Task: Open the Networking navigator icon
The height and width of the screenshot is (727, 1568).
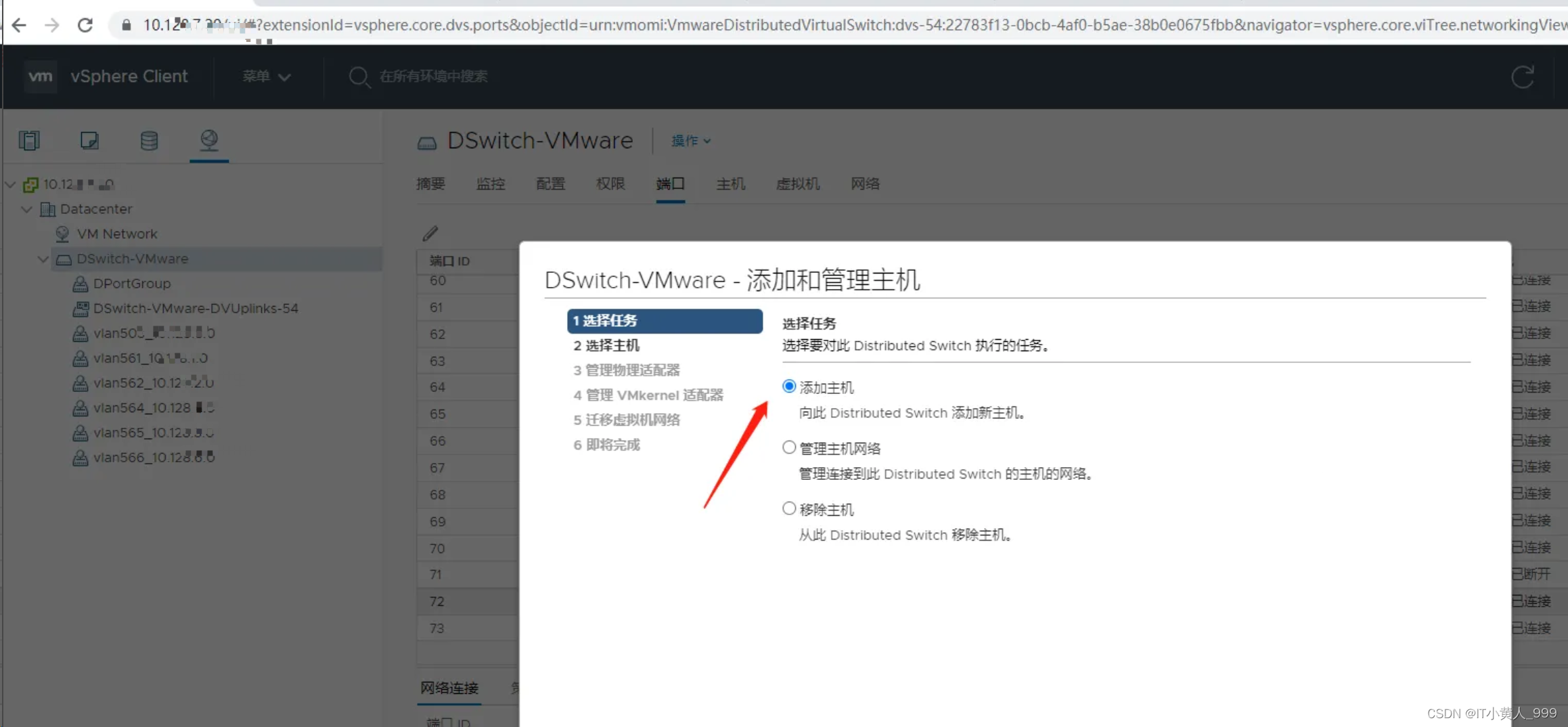Action: pos(209,139)
